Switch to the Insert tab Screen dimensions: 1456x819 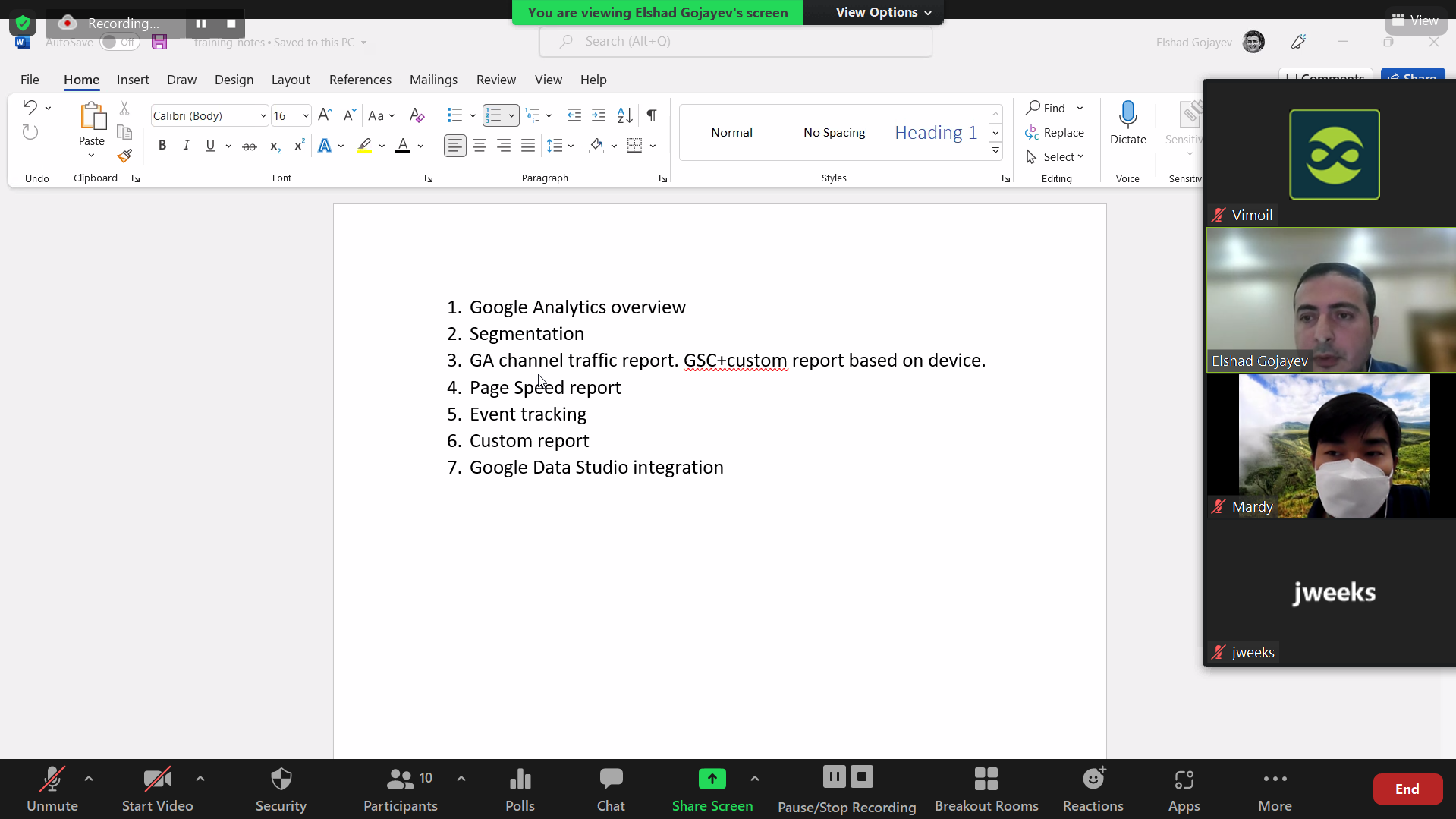(133, 80)
